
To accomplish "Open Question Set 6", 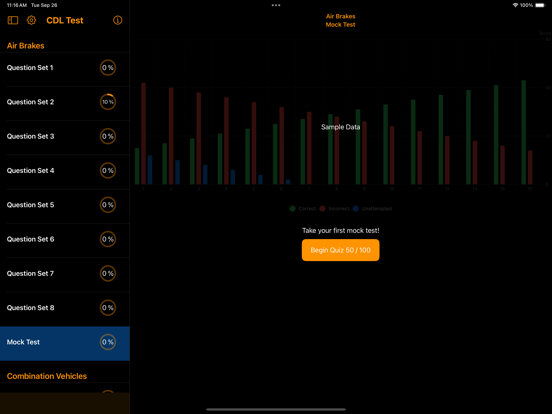I will coord(65,239).
